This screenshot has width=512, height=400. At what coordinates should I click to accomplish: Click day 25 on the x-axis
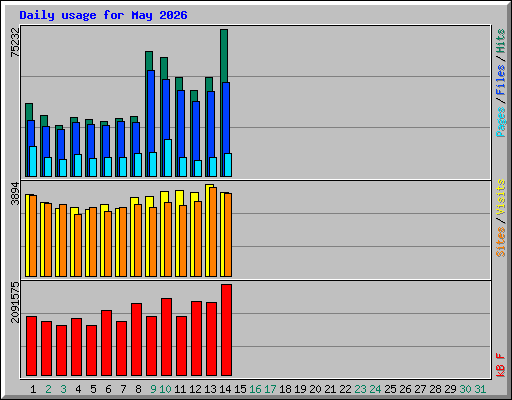point(390,389)
